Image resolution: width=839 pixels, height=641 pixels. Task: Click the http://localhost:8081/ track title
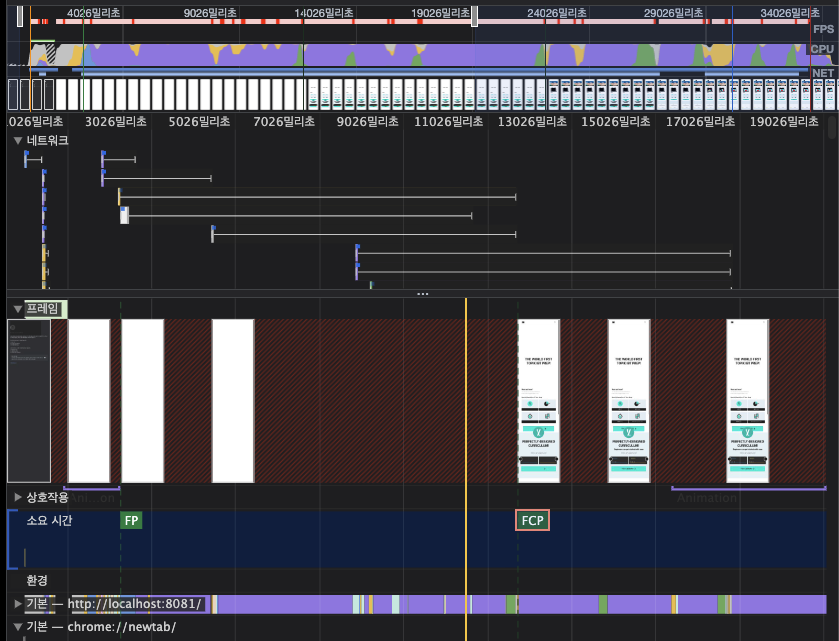click(135, 604)
